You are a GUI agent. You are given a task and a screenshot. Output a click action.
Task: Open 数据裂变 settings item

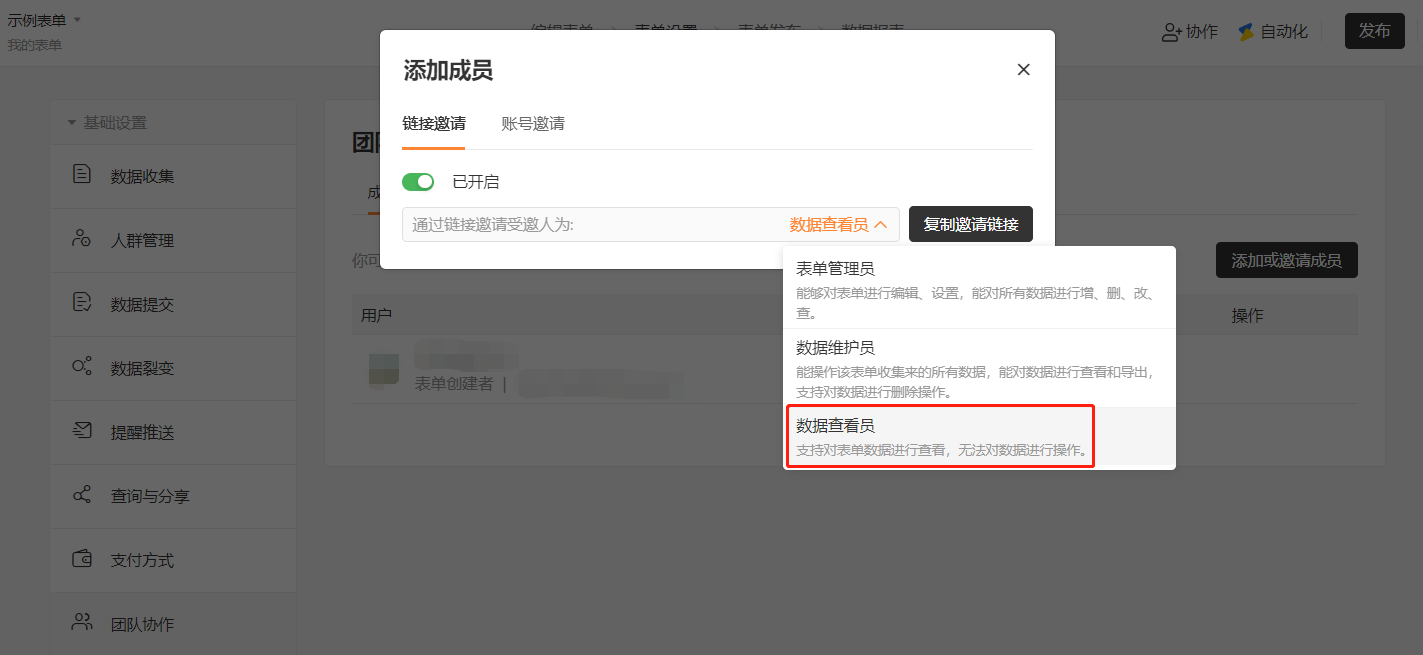pyautogui.click(x=173, y=368)
